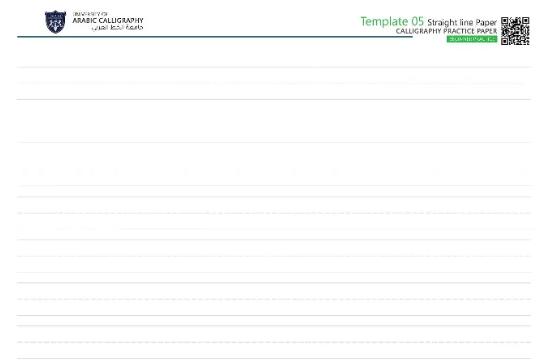Click the "Straight line Paper" title text
The width and height of the screenshot is (547, 364).
tap(462, 22)
